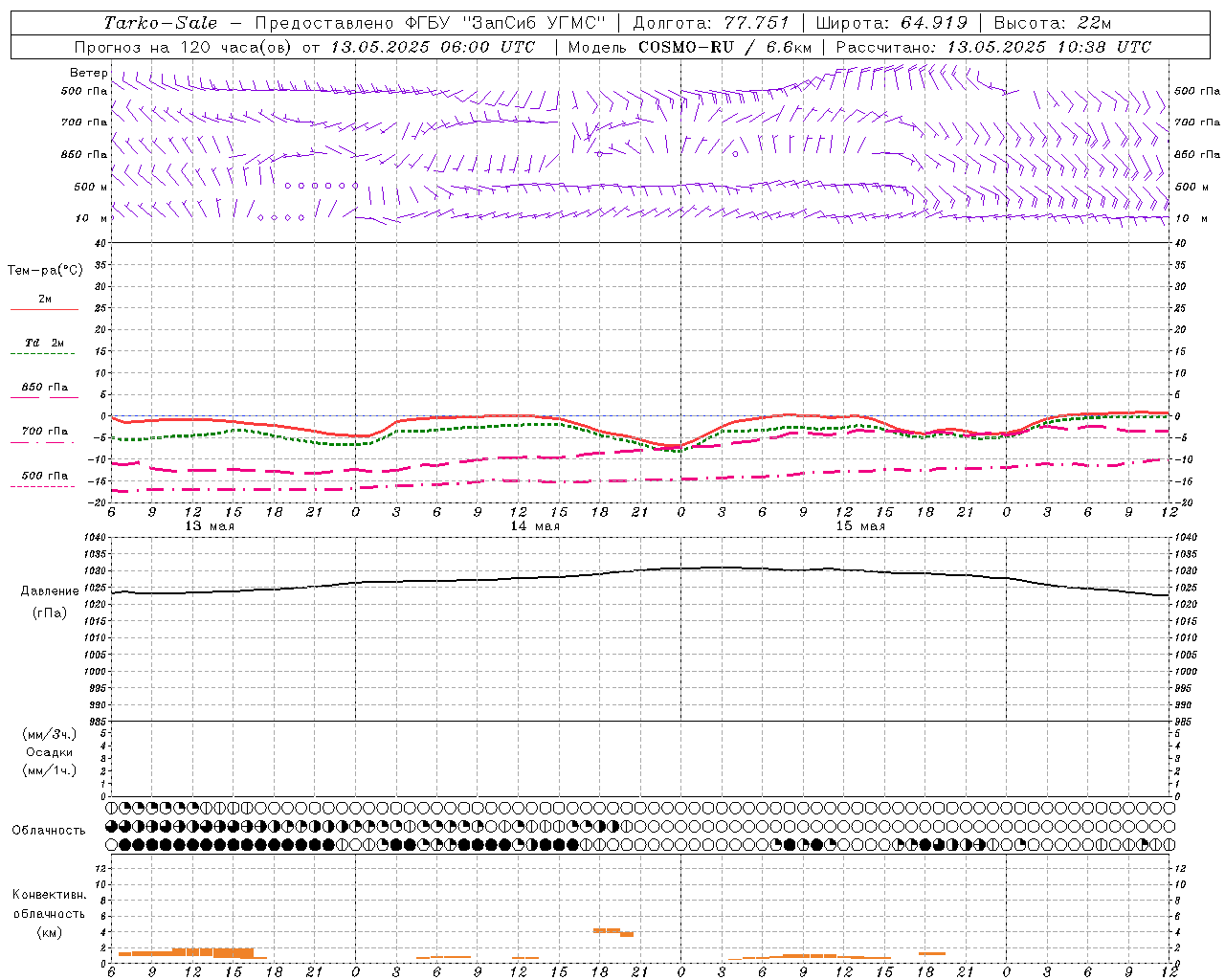Click the Tarko-Sale station title

[161, 23]
